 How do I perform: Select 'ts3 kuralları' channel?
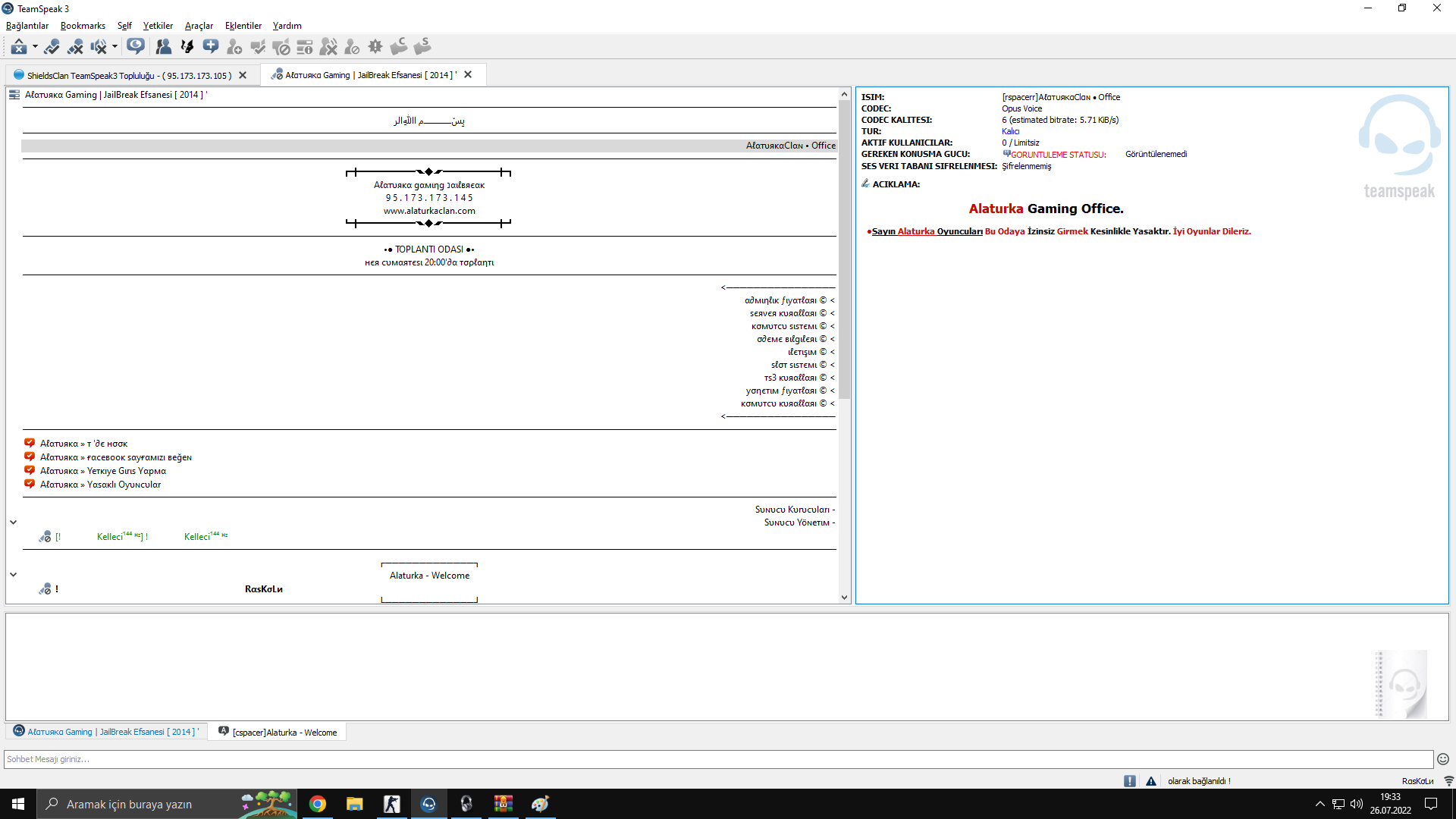[x=799, y=378]
